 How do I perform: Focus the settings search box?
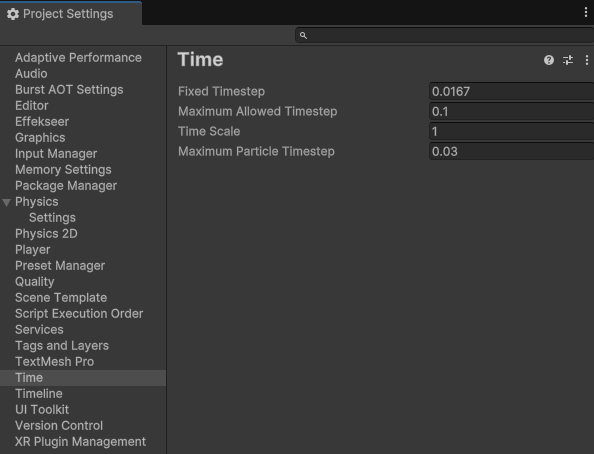coord(445,35)
